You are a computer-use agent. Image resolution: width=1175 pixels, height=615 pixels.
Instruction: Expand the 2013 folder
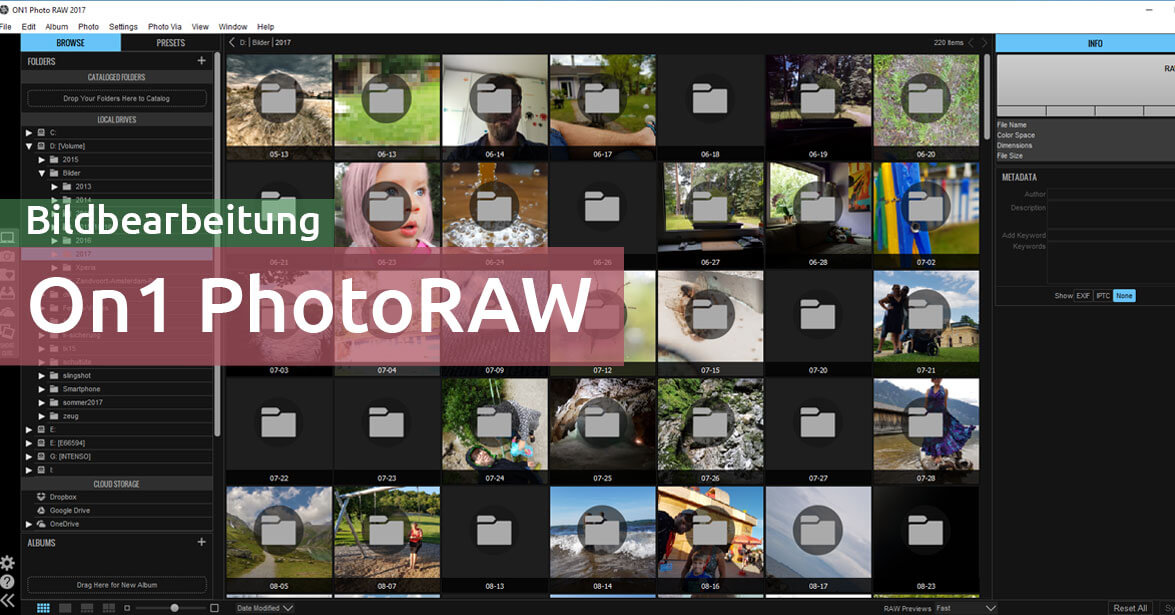(x=55, y=187)
